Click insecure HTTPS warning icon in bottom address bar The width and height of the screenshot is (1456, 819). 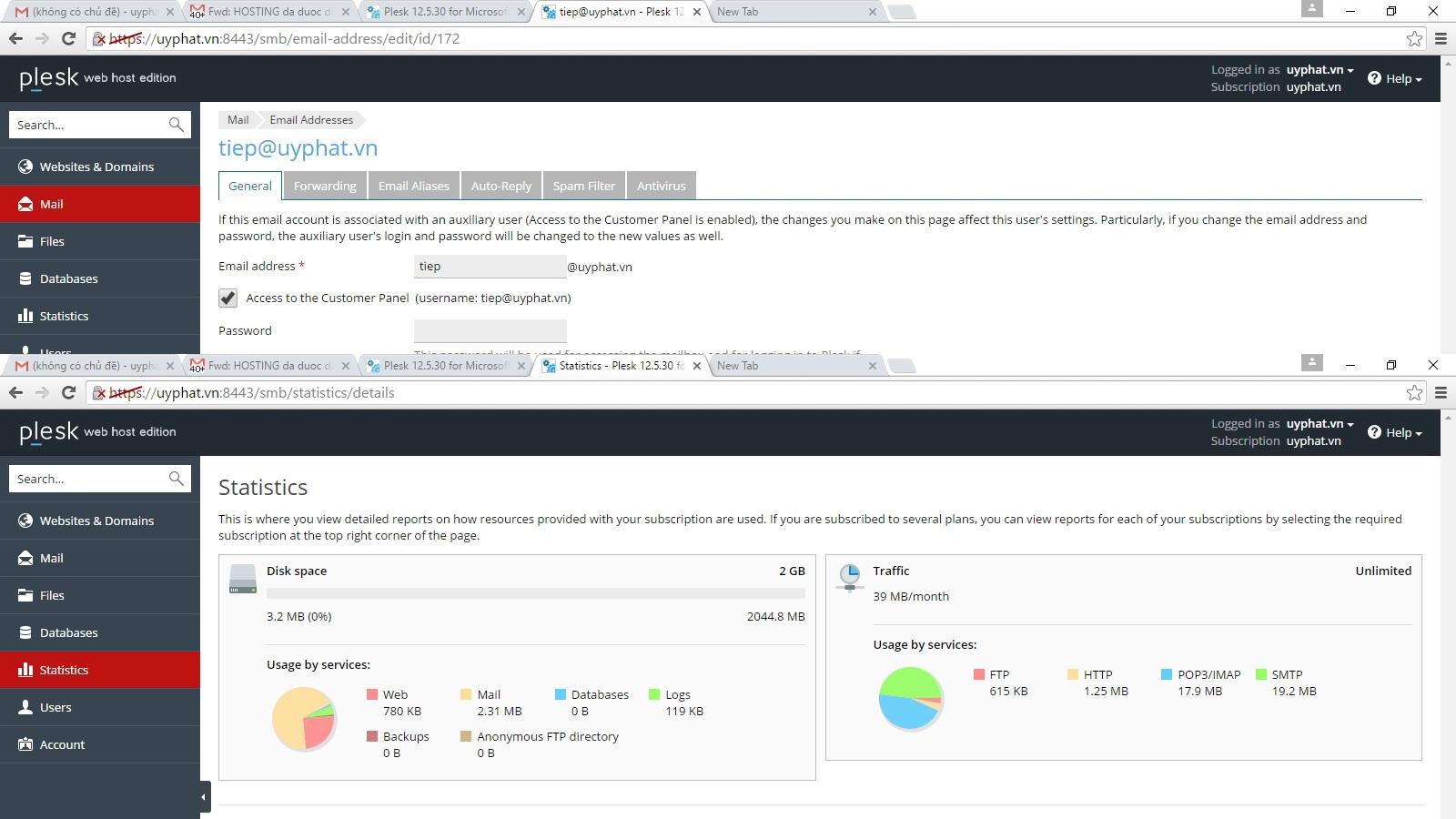click(100, 393)
